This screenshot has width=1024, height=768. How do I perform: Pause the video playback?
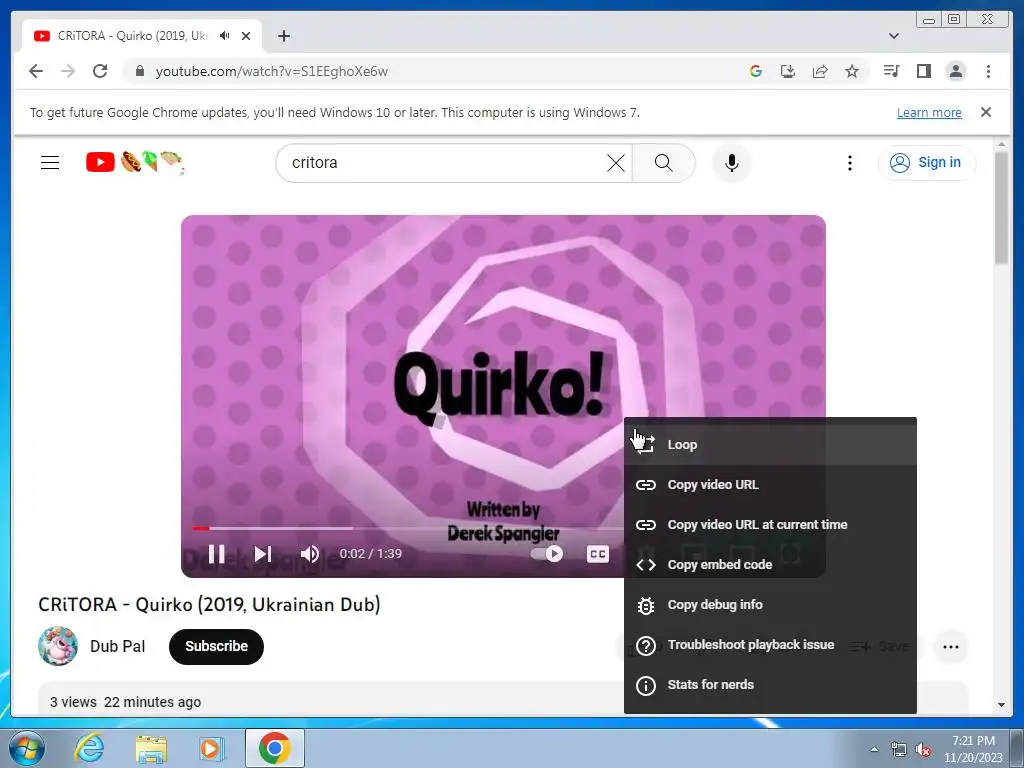click(217, 554)
